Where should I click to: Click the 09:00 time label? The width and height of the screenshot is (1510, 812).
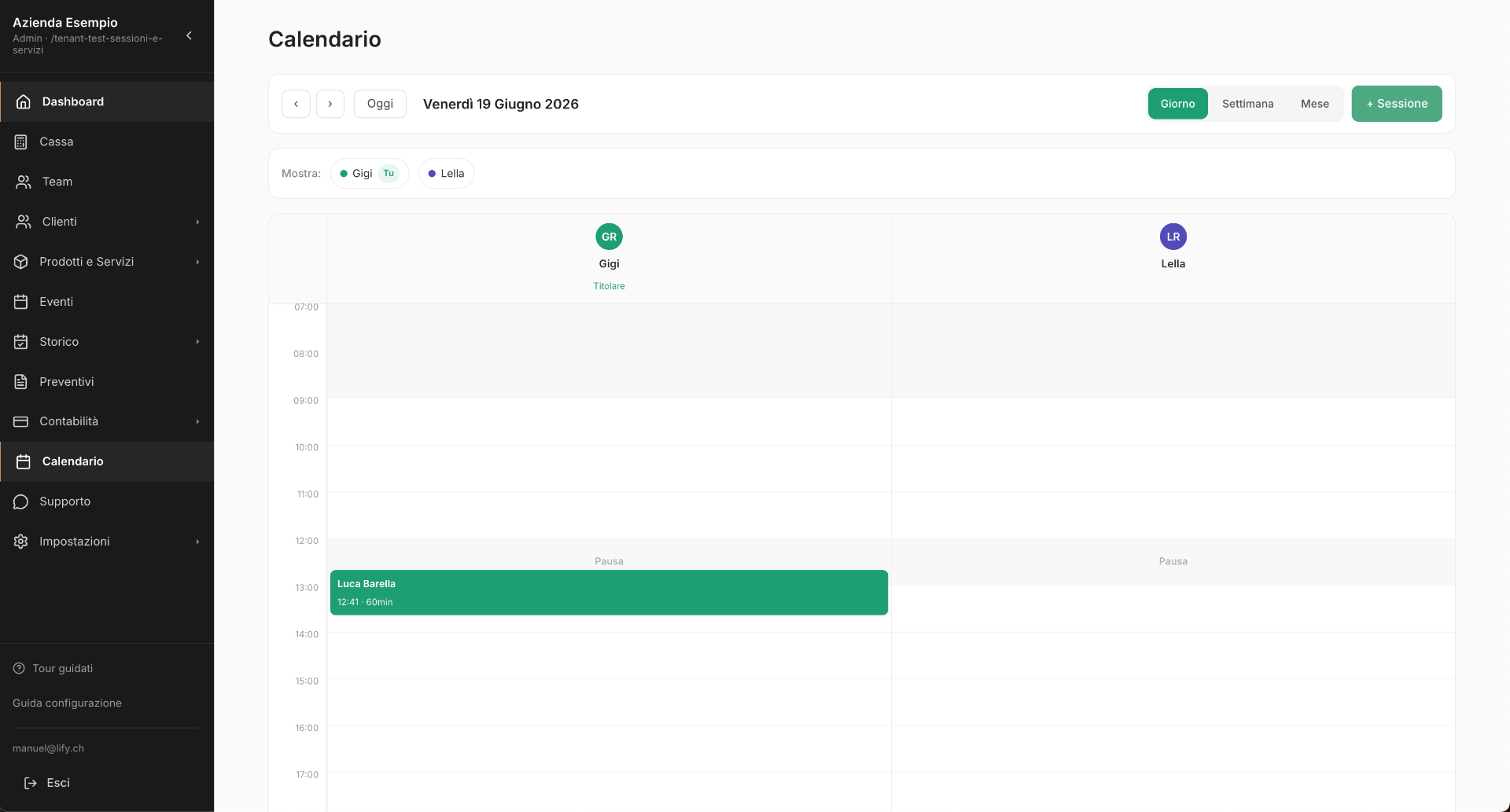tap(306, 401)
